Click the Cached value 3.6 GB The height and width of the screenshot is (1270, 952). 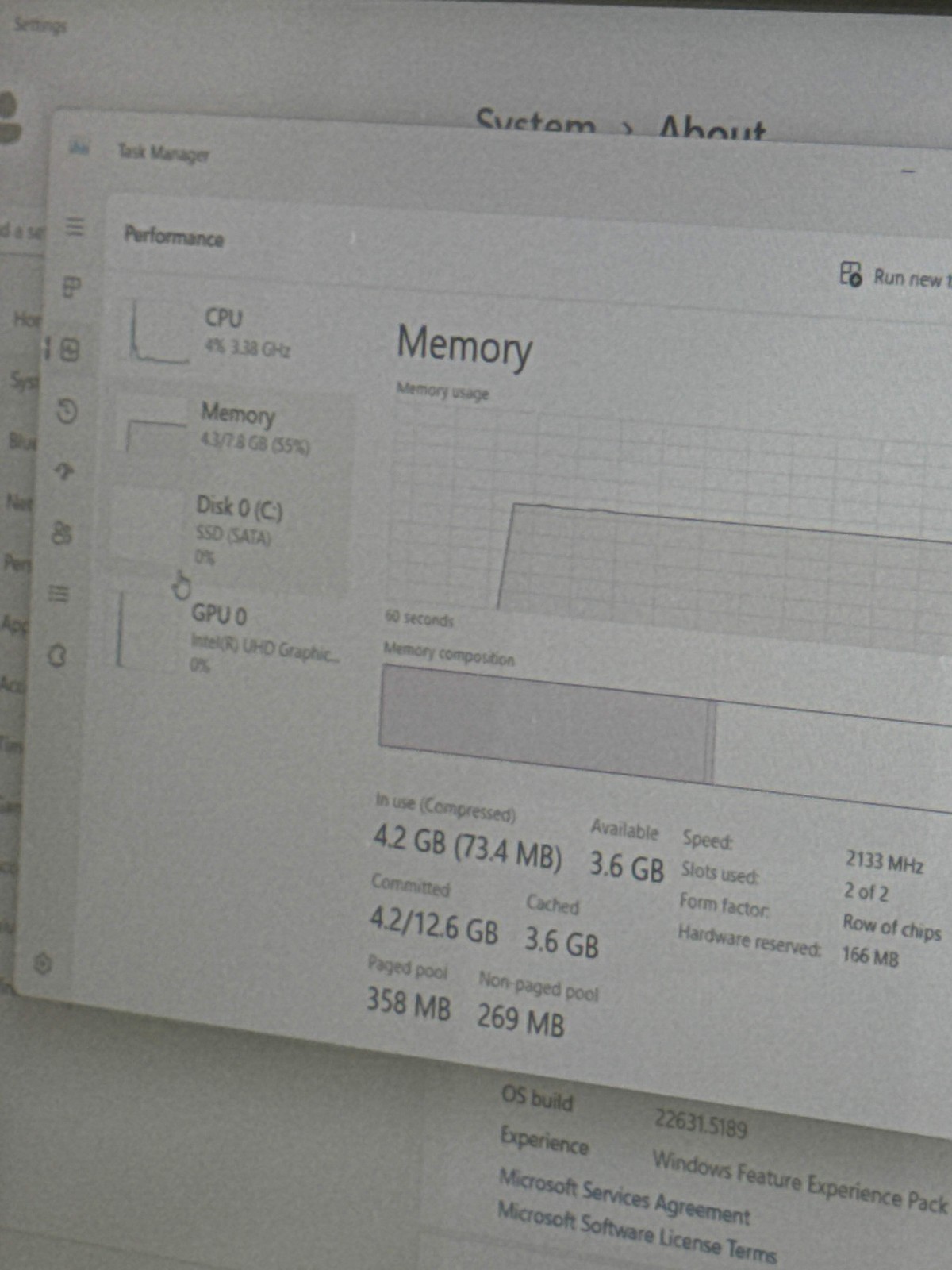coord(561,941)
